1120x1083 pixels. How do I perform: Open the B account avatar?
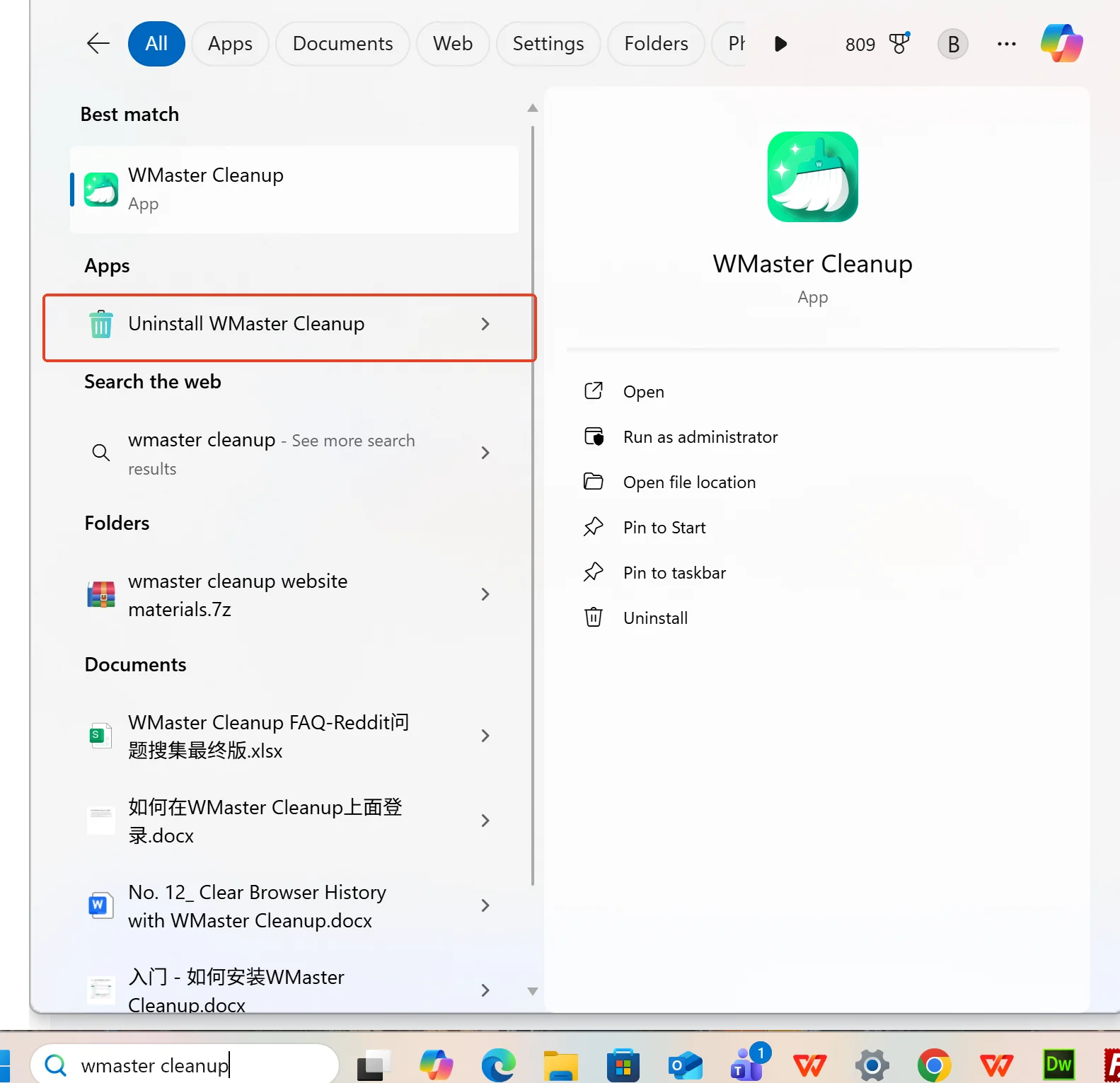[x=953, y=44]
